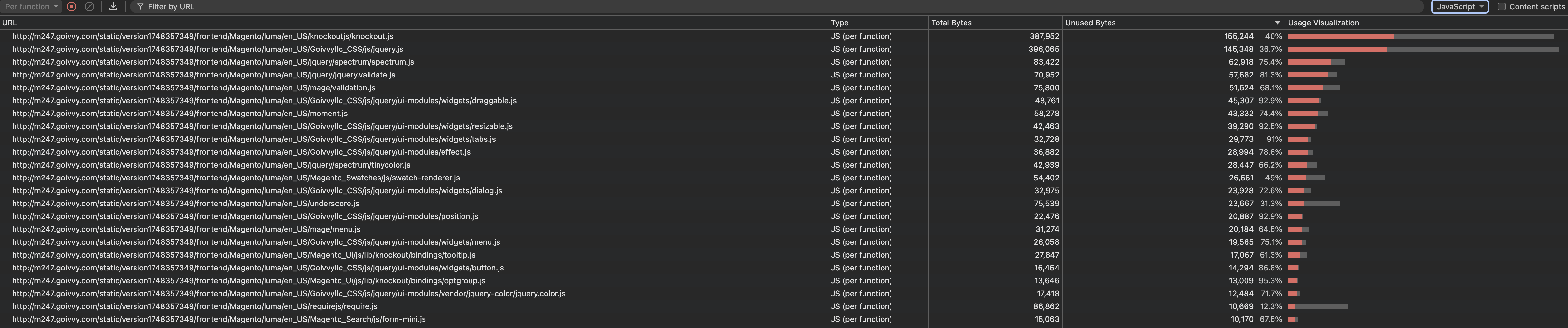Enable the Content scripts checkbox

[1501, 7]
